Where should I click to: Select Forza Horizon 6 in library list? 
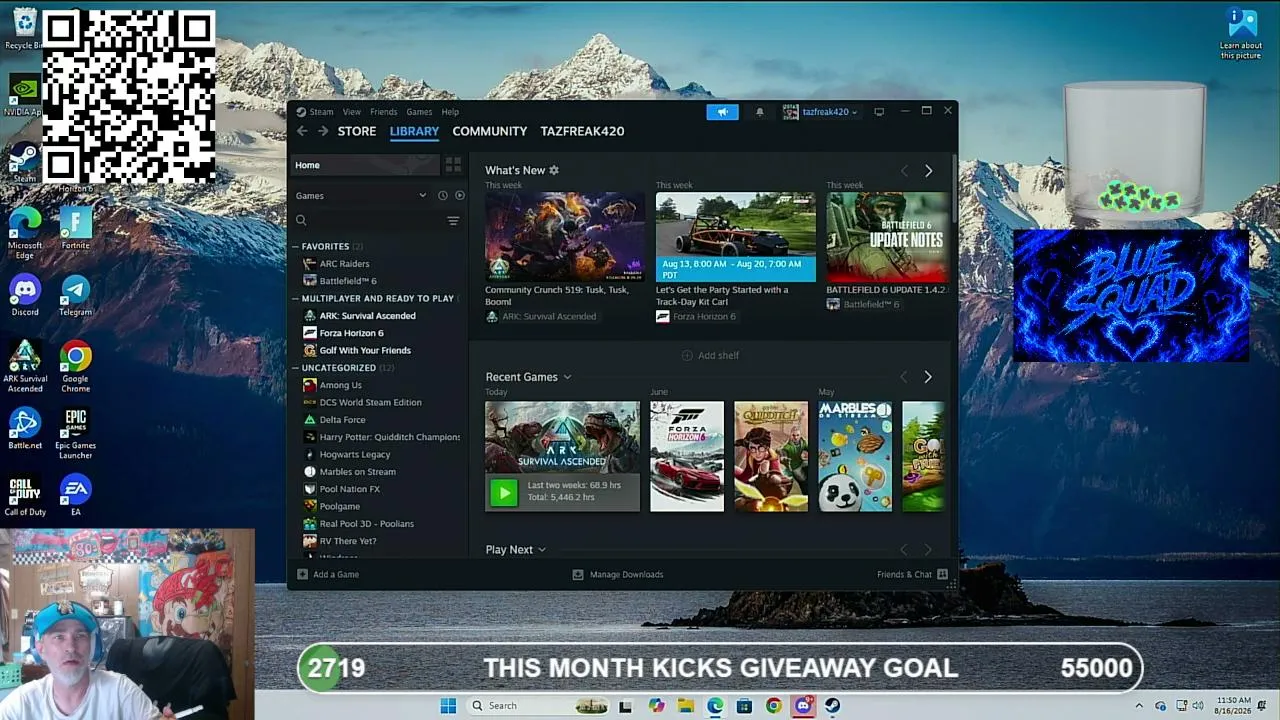[x=351, y=333]
